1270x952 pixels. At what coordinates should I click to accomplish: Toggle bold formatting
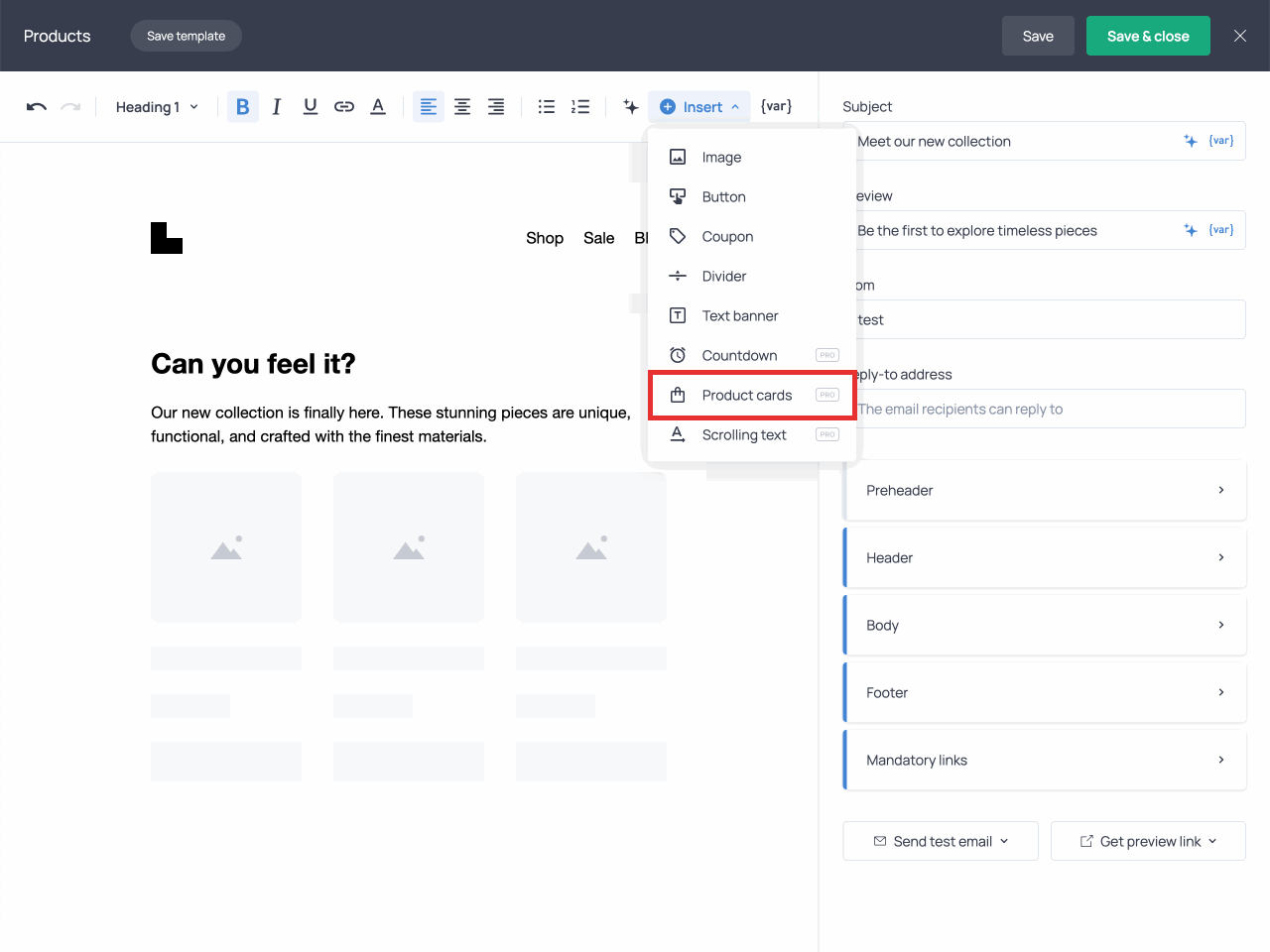(x=242, y=107)
